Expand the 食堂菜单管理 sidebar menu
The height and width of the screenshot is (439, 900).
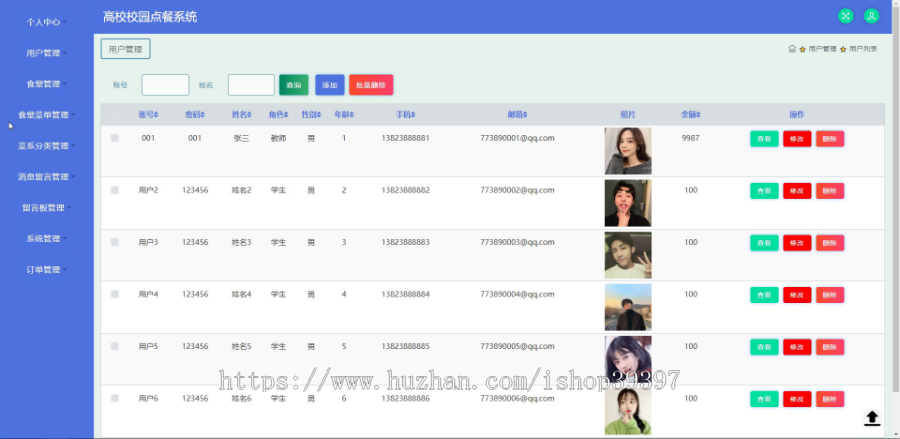46,115
